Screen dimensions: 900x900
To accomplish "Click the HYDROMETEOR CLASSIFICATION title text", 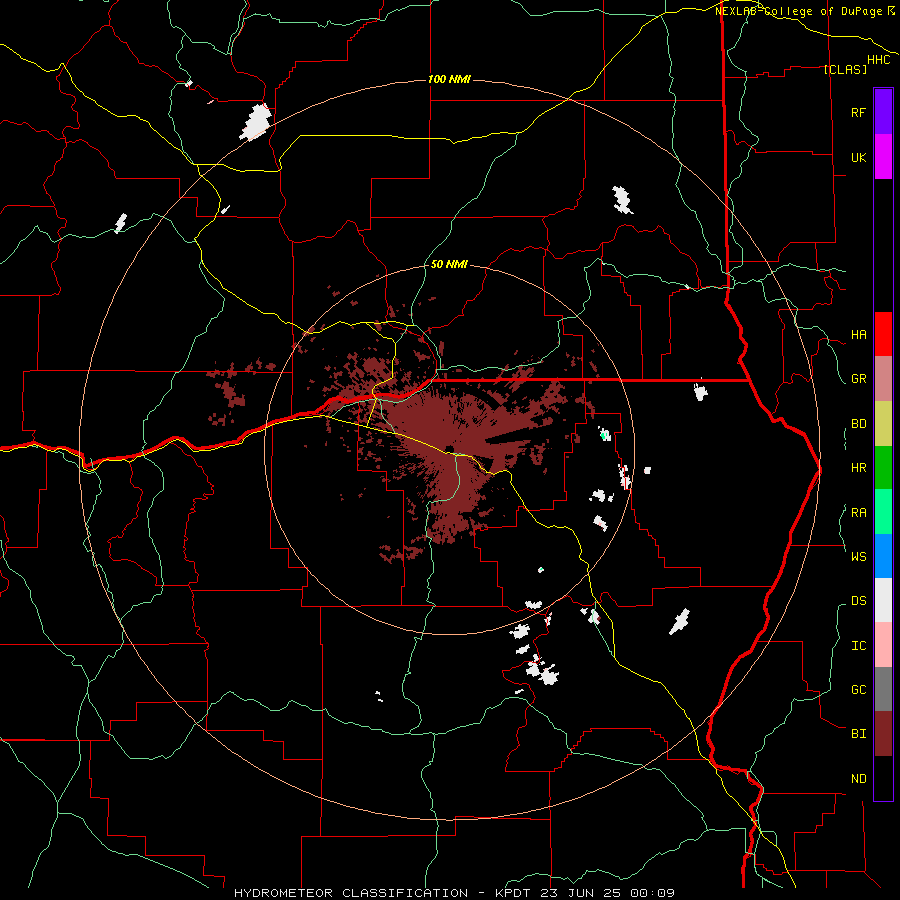I will click(351, 893).
